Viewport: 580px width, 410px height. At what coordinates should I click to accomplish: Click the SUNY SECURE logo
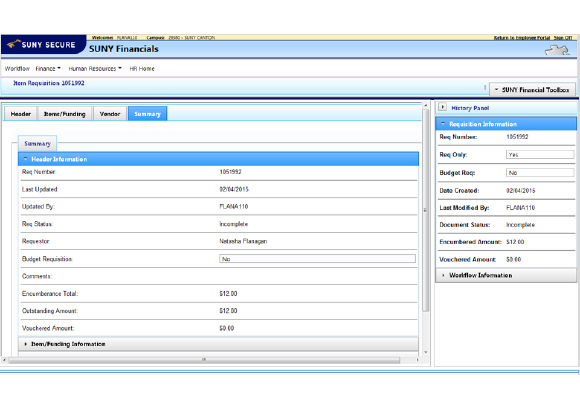click(x=43, y=44)
